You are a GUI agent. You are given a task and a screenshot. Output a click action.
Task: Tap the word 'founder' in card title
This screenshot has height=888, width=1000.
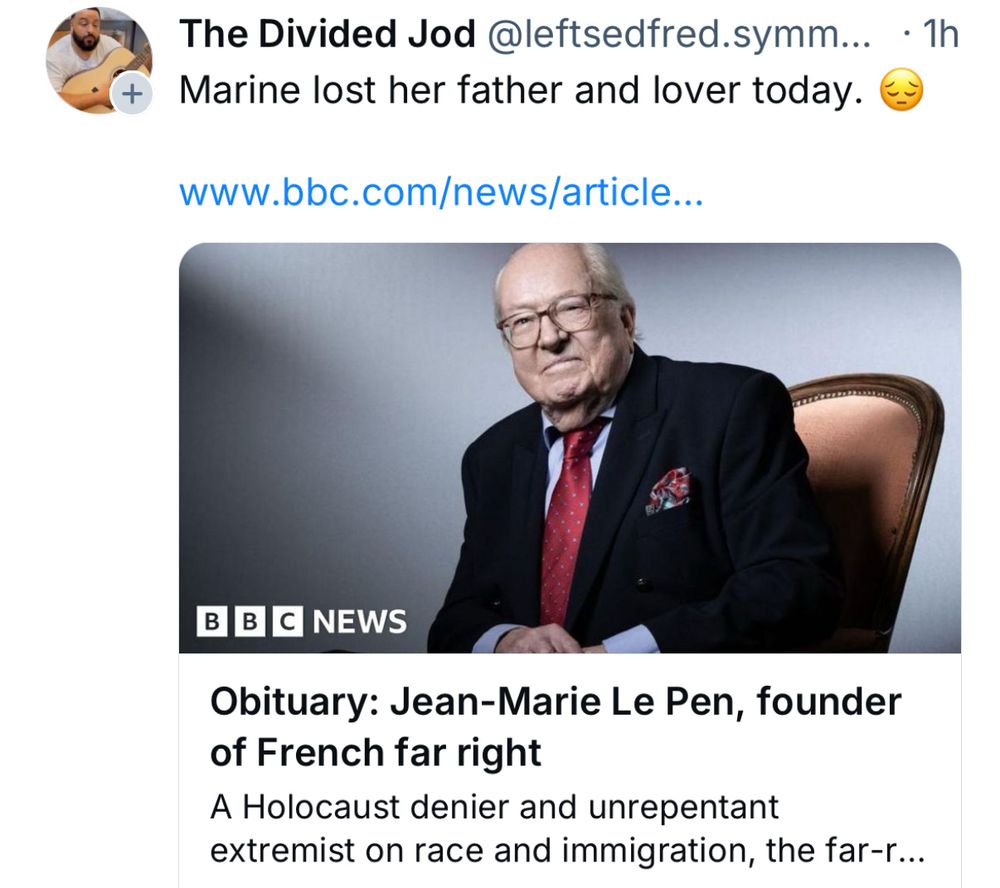tap(829, 701)
